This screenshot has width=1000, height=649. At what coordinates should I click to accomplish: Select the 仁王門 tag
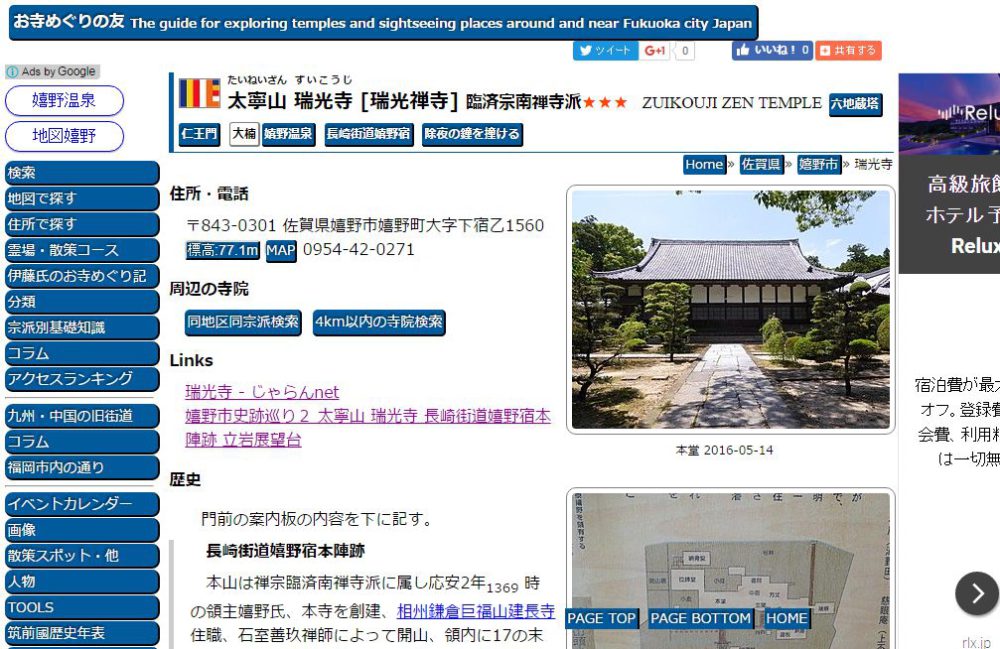[x=199, y=134]
